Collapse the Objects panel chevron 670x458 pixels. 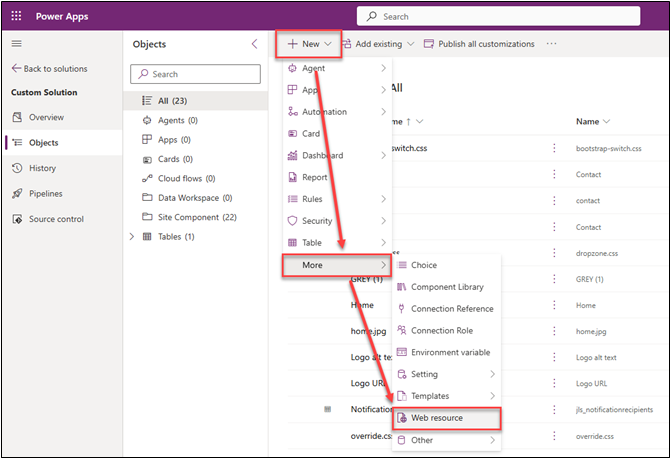tap(254, 44)
